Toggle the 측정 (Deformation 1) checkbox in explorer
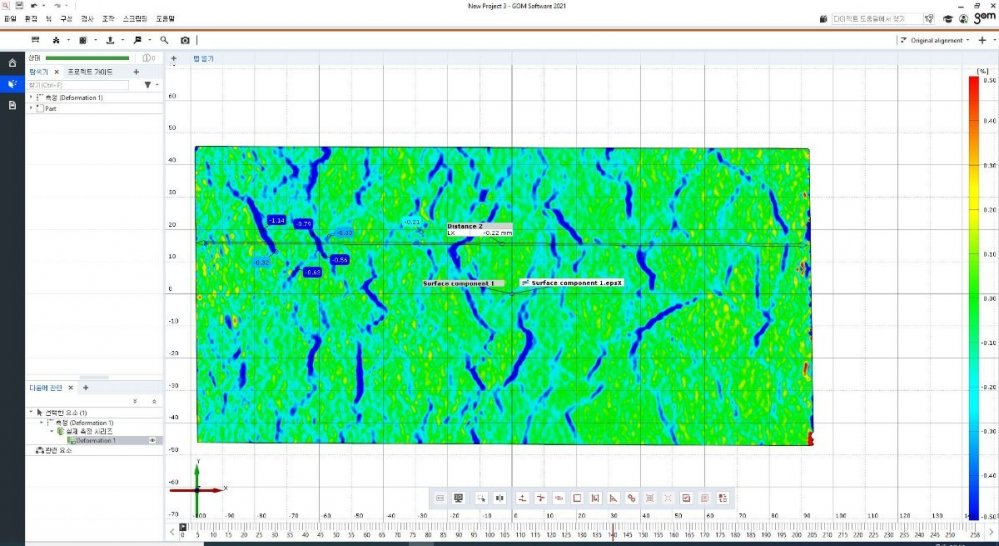 point(40,98)
